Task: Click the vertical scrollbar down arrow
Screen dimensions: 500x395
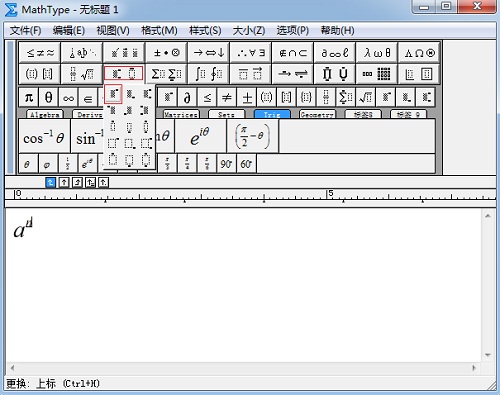Action: (488, 355)
